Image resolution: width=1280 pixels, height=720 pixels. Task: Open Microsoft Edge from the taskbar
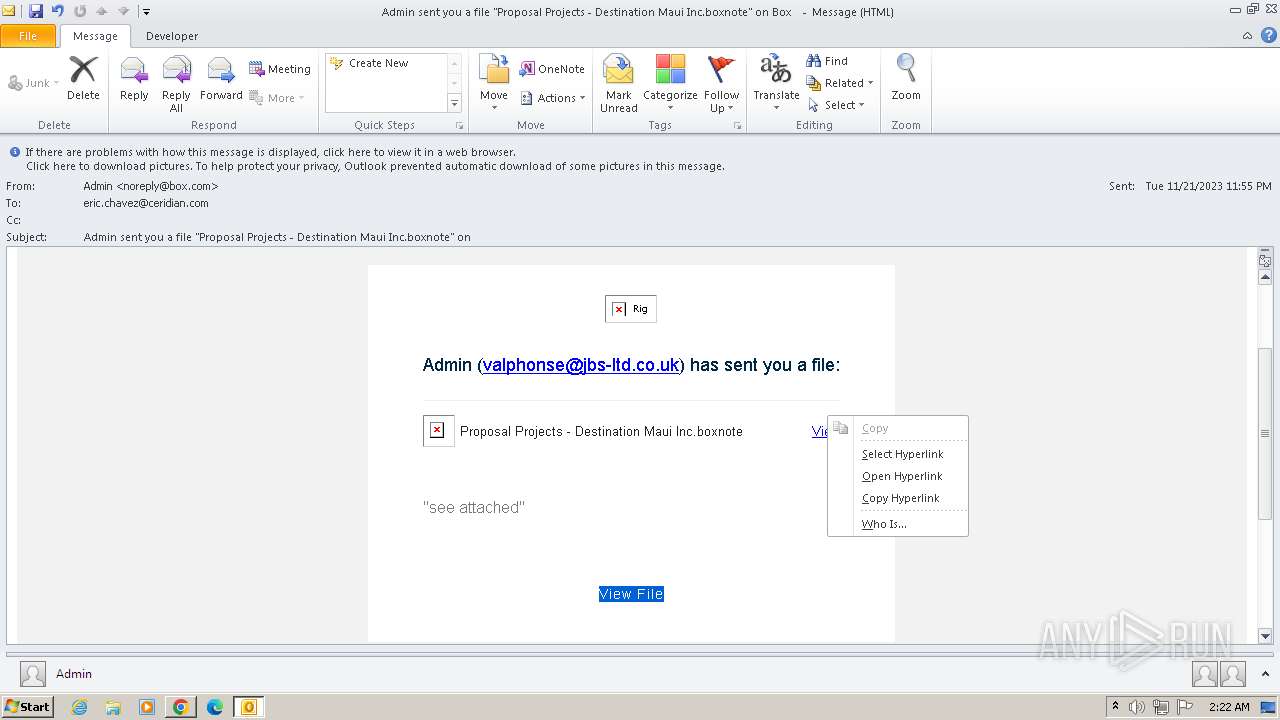(x=215, y=707)
